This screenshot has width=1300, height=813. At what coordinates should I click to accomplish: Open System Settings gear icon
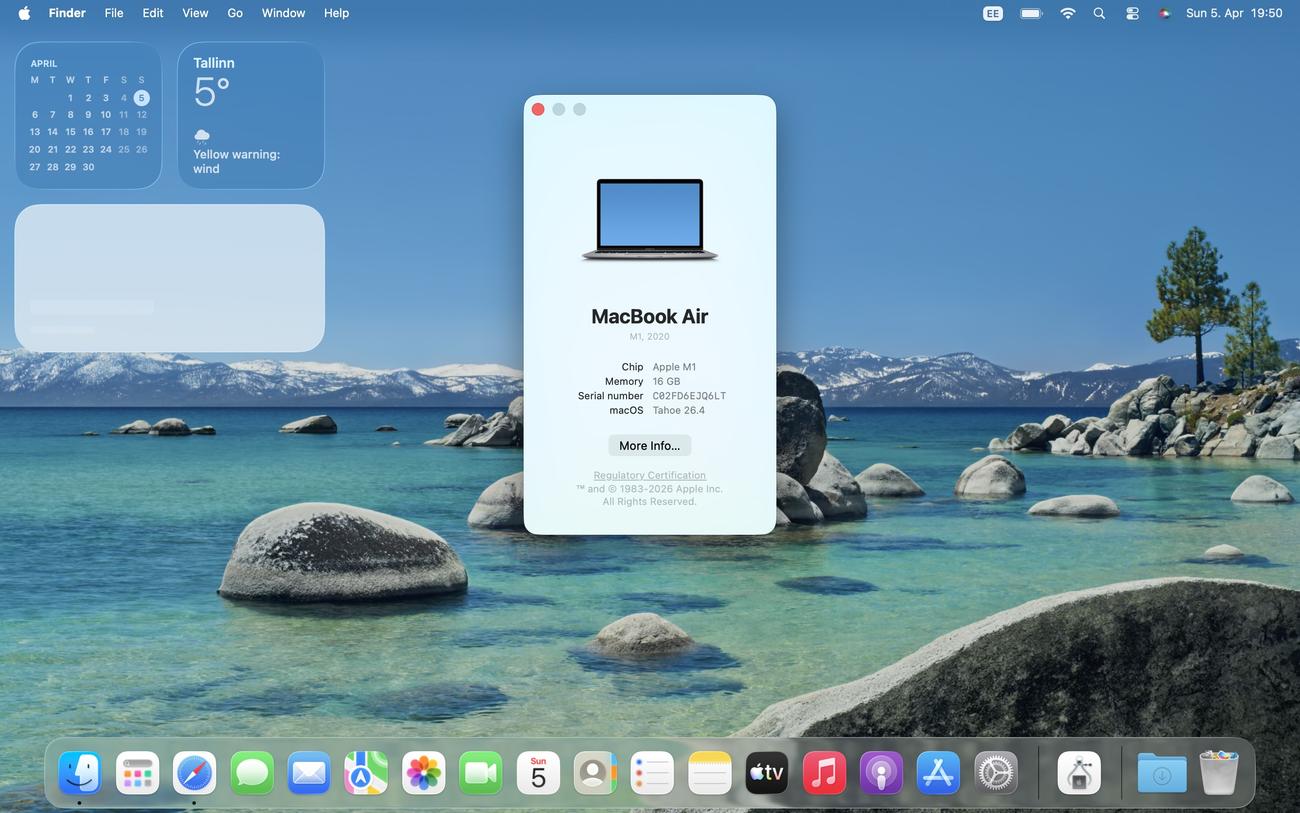coord(996,773)
